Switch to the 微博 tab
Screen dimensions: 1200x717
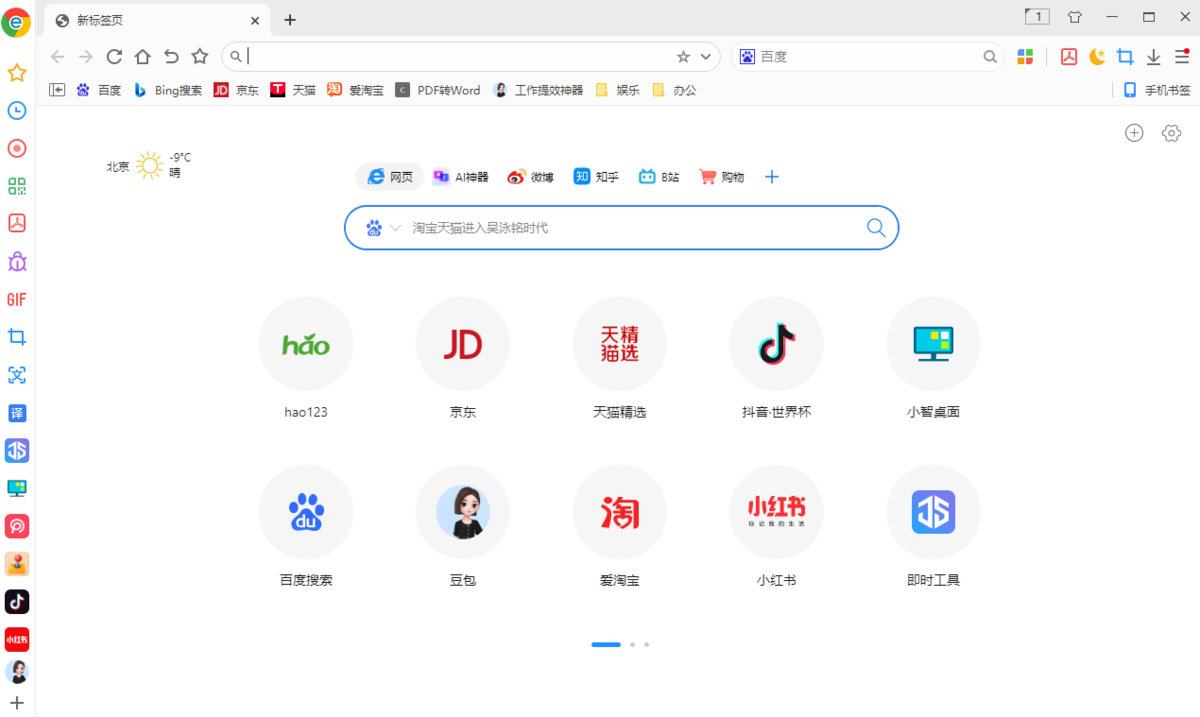point(531,176)
